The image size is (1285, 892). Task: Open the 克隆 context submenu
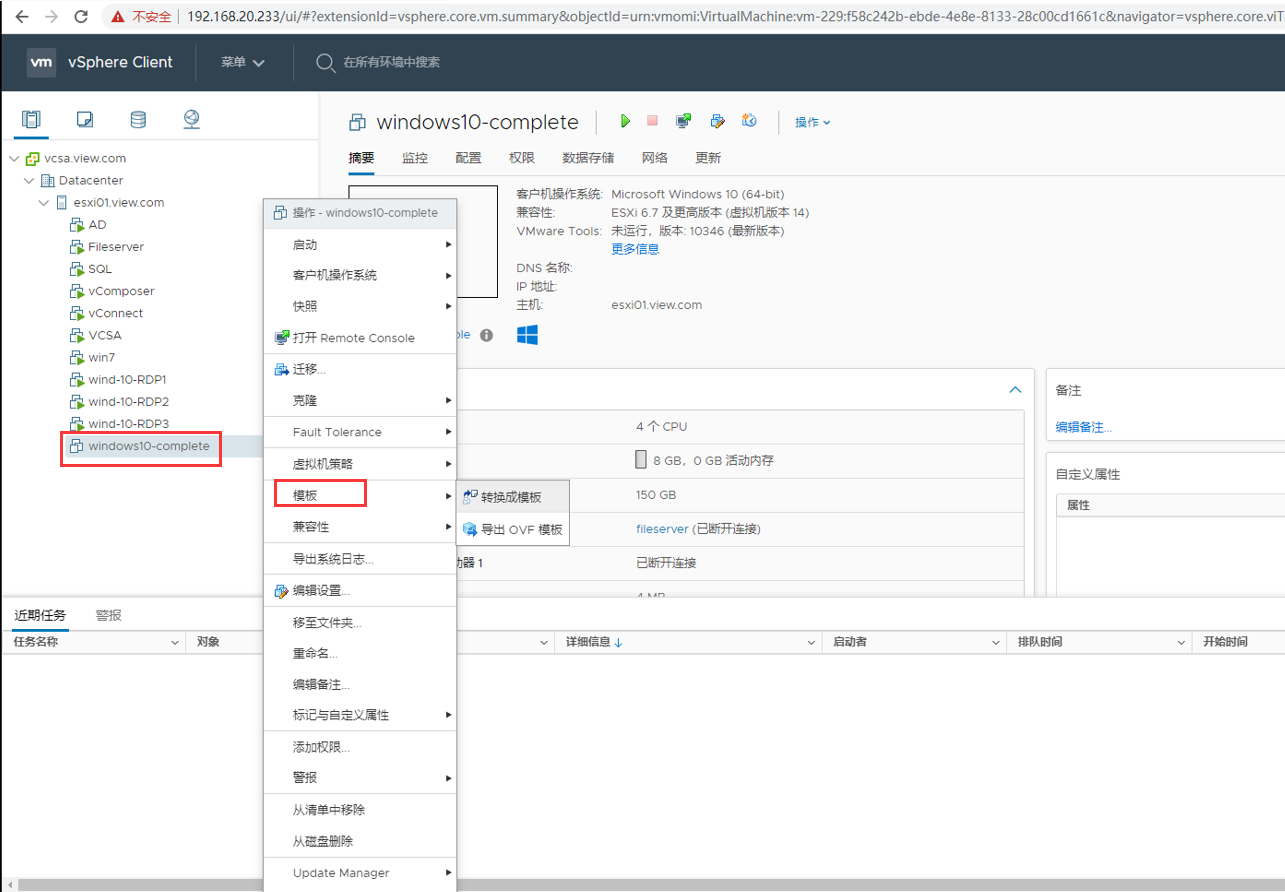pos(360,400)
